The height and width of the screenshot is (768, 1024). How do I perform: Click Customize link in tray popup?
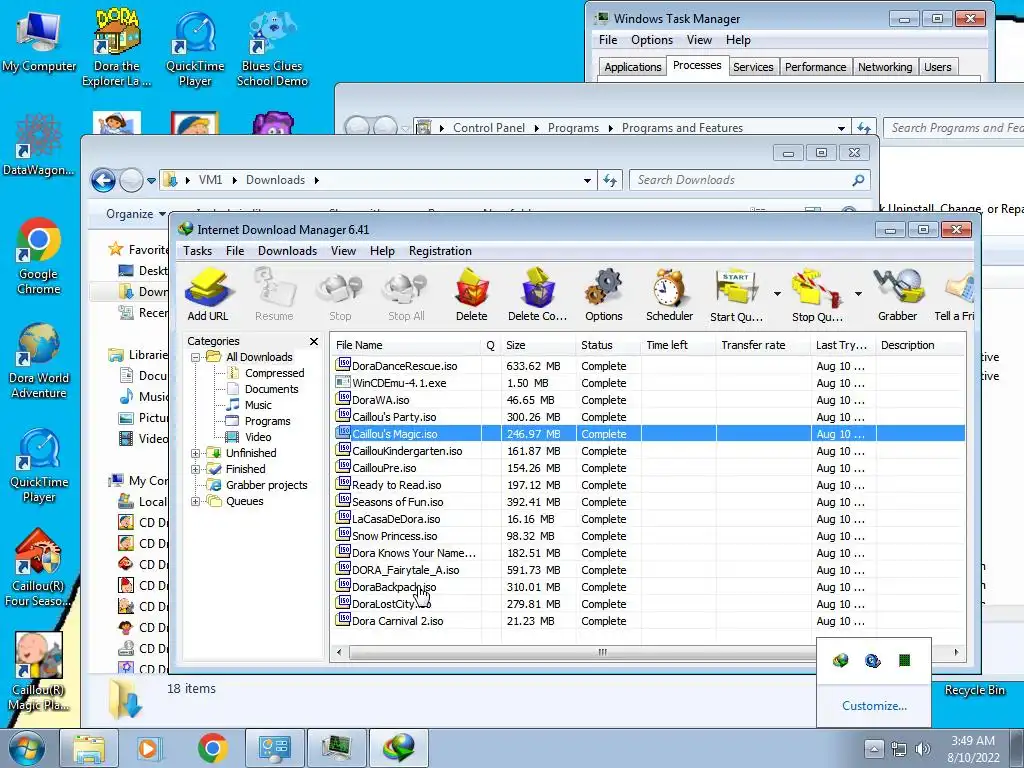pyautogui.click(x=874, y=705)
